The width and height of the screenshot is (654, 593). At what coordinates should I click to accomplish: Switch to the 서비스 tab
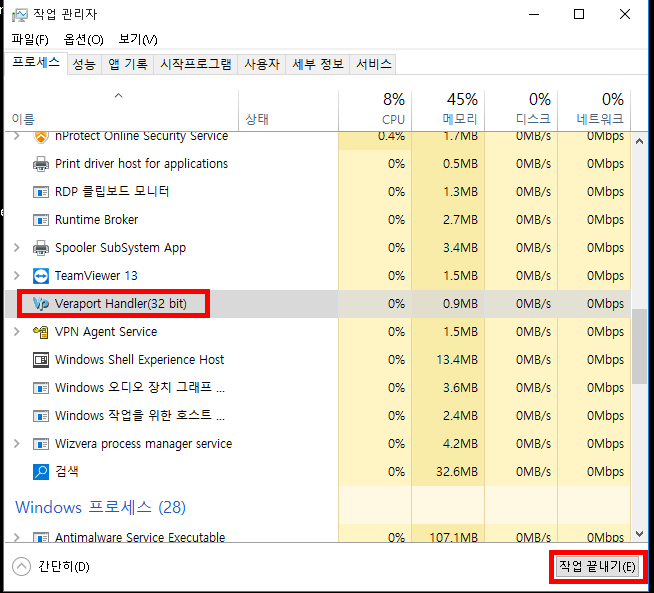[373, 64]
